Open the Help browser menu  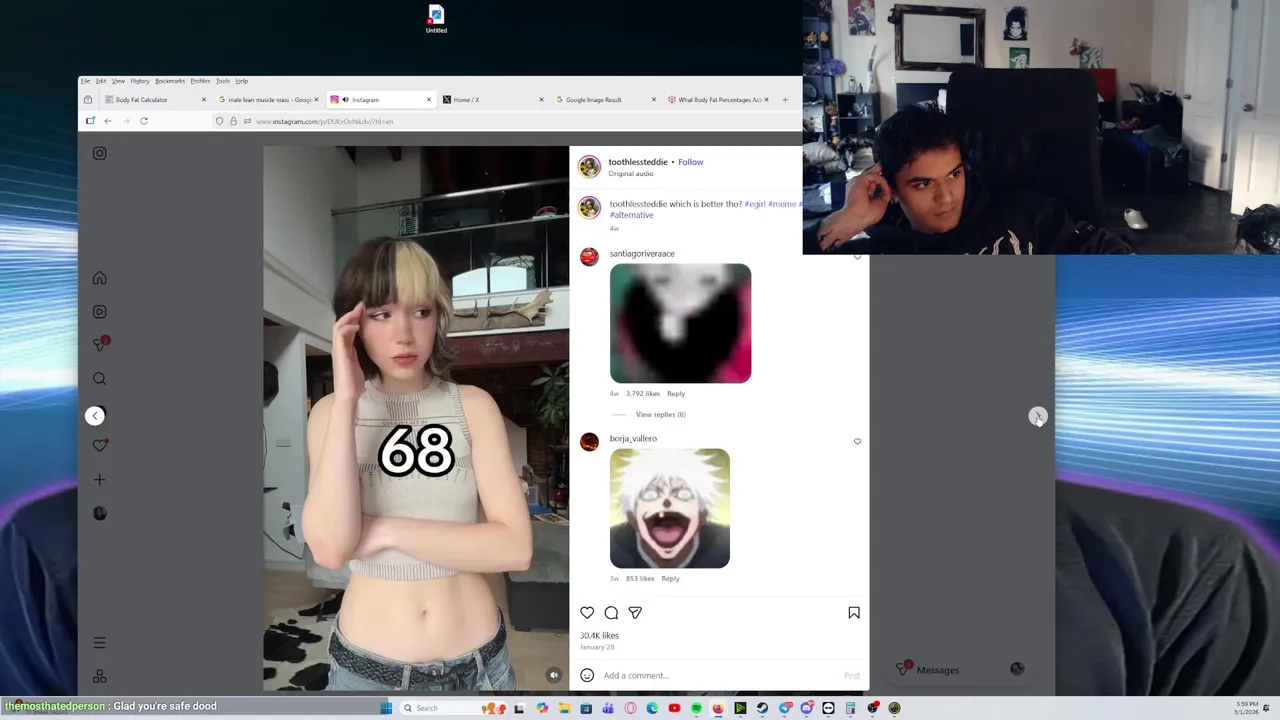coord(242,81)
